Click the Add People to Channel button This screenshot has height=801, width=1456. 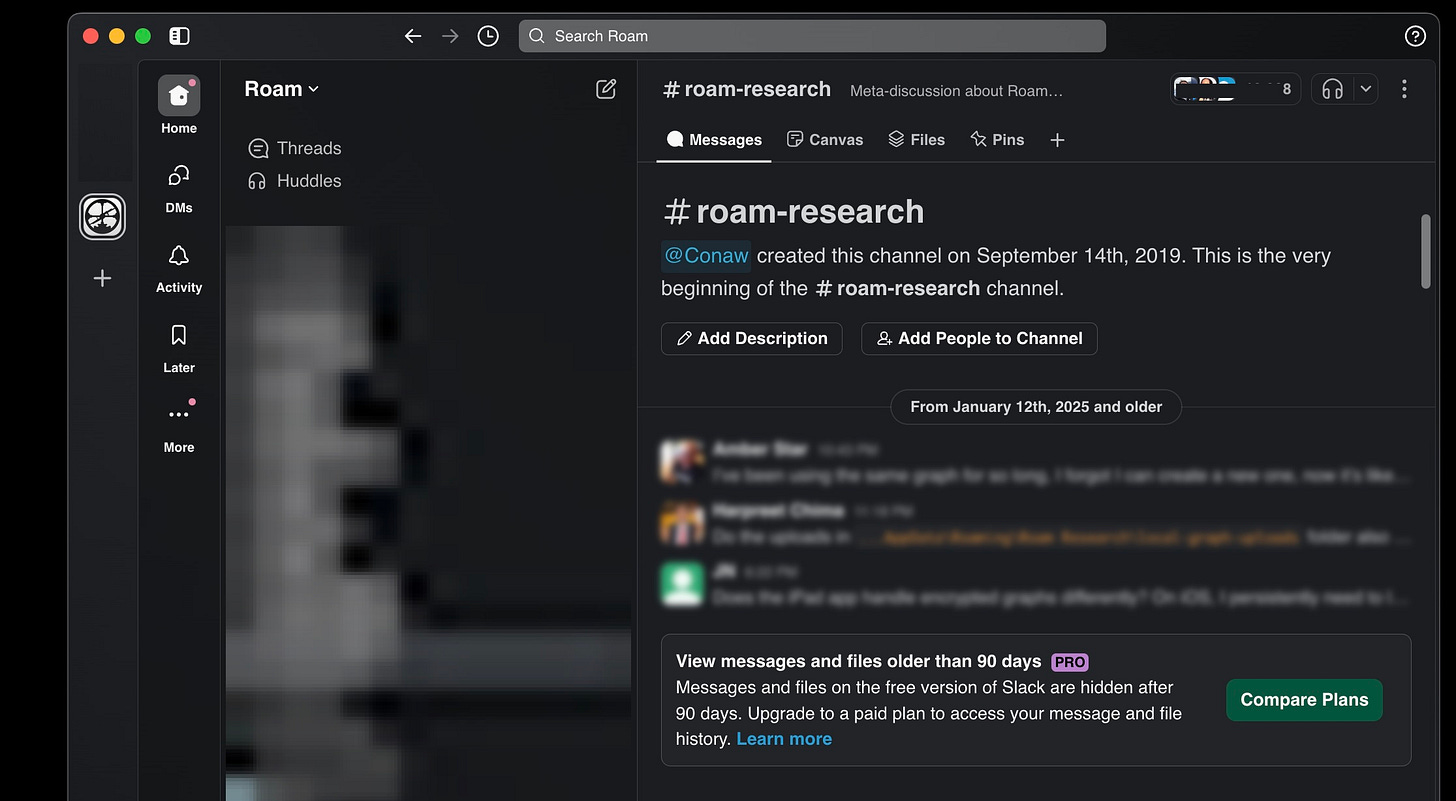979,338
